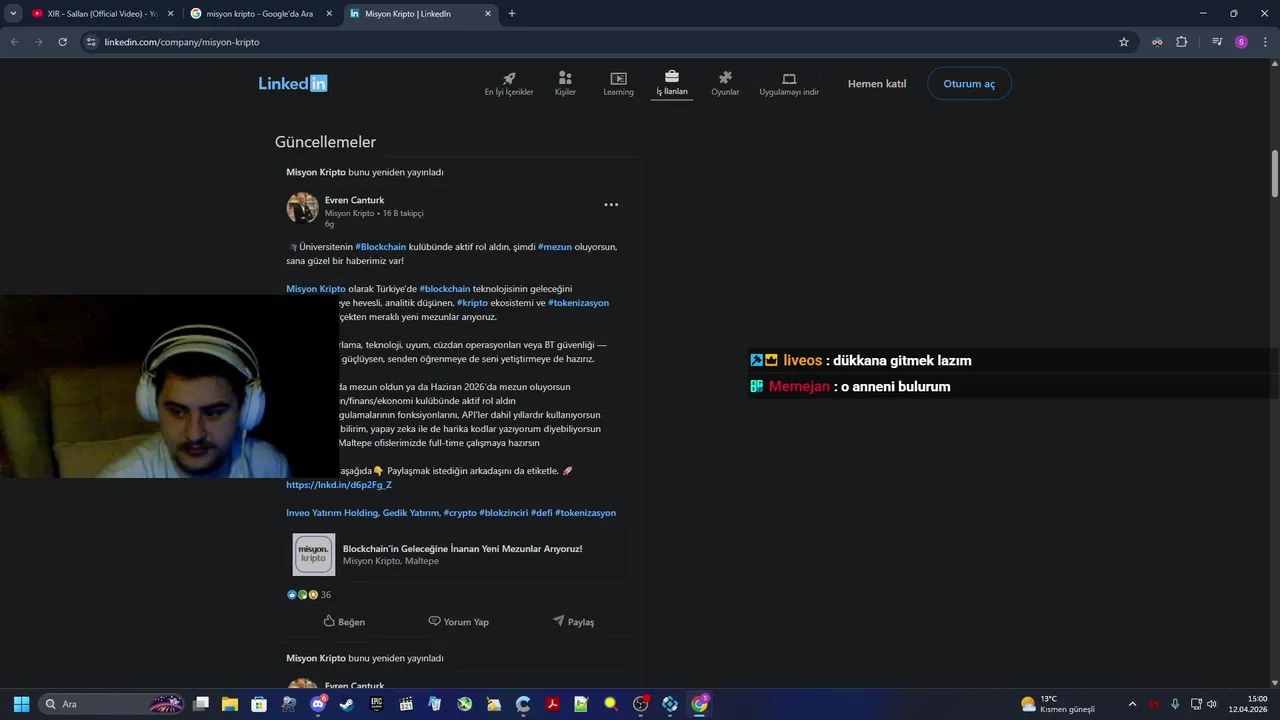Image resolution: width=1280 pixels, height=720 pixels.
Task: Open the Windows Start menu
Action: tap(21, 704)
